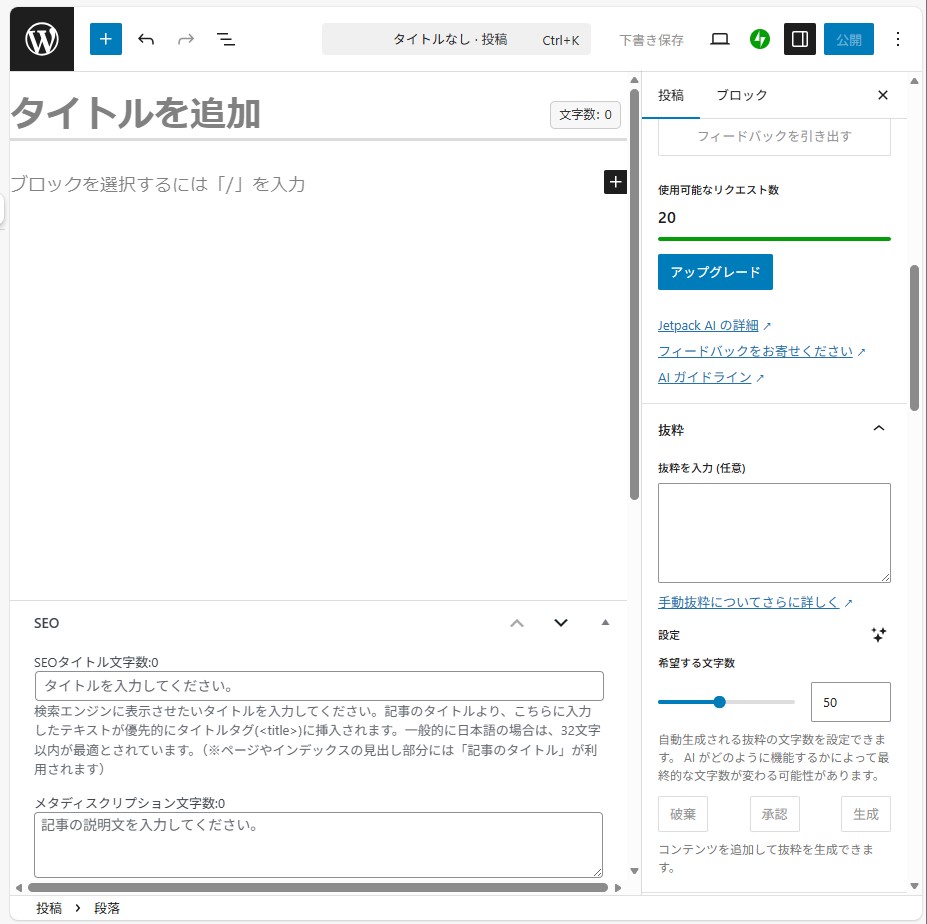Select the 投稿 tab in sidebar
927x924 pixels.
(671, 95)
